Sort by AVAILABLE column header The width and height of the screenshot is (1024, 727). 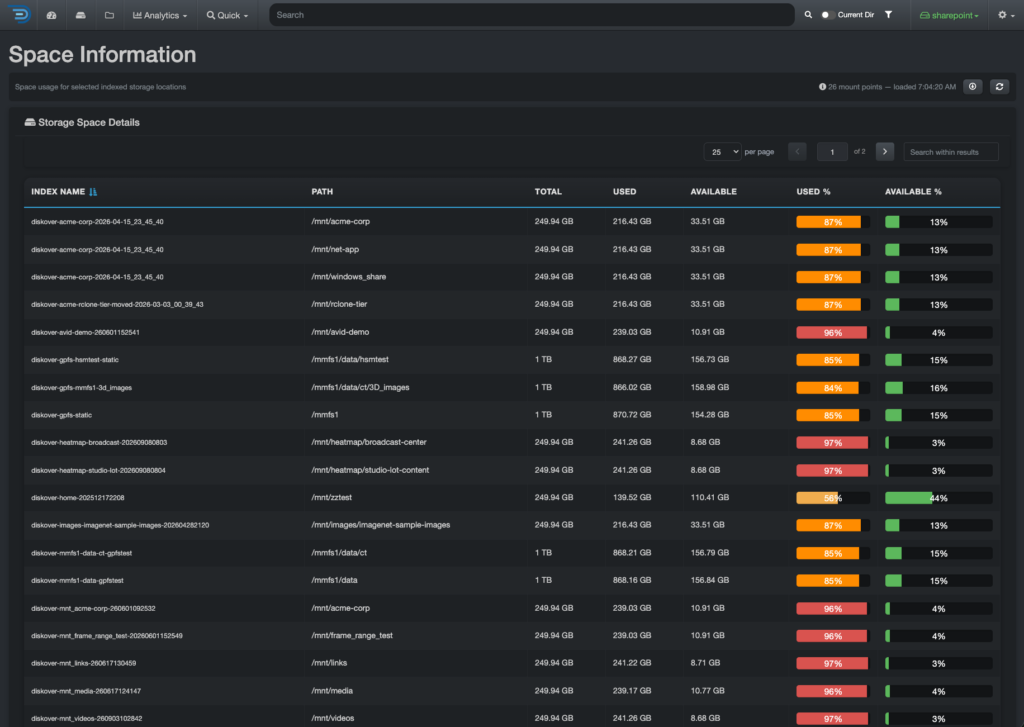tap(713, 191)
